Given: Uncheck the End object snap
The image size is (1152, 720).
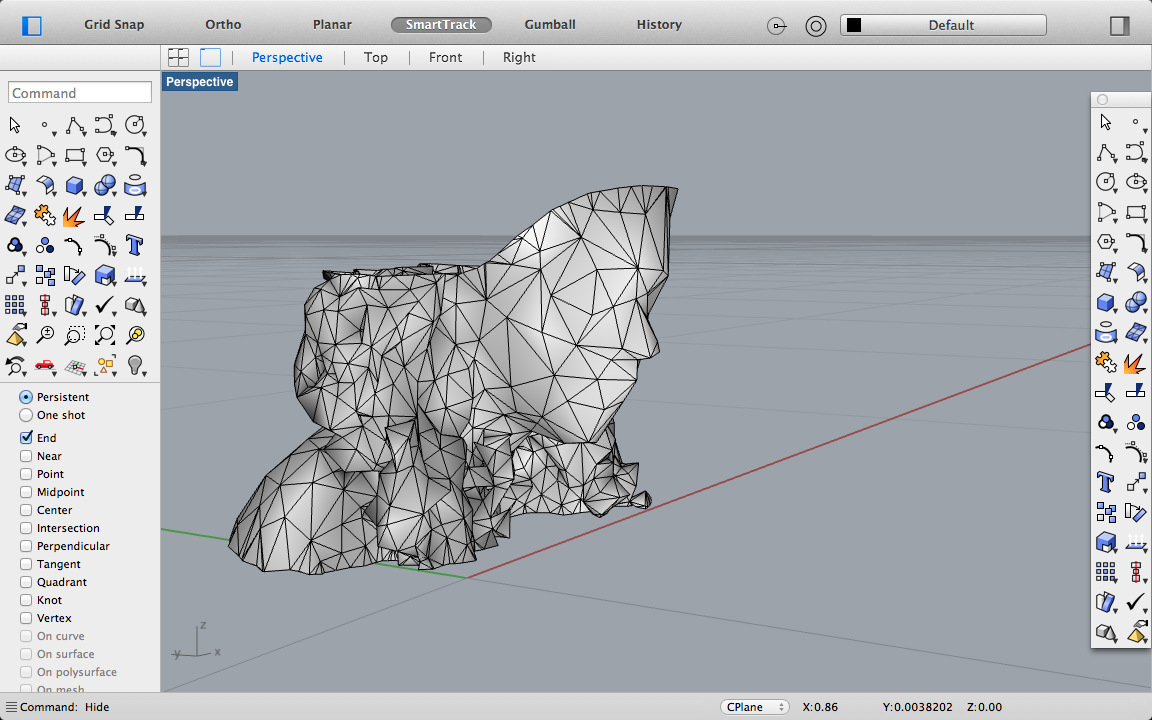Looking at the screenshot, I should point(27,438).
